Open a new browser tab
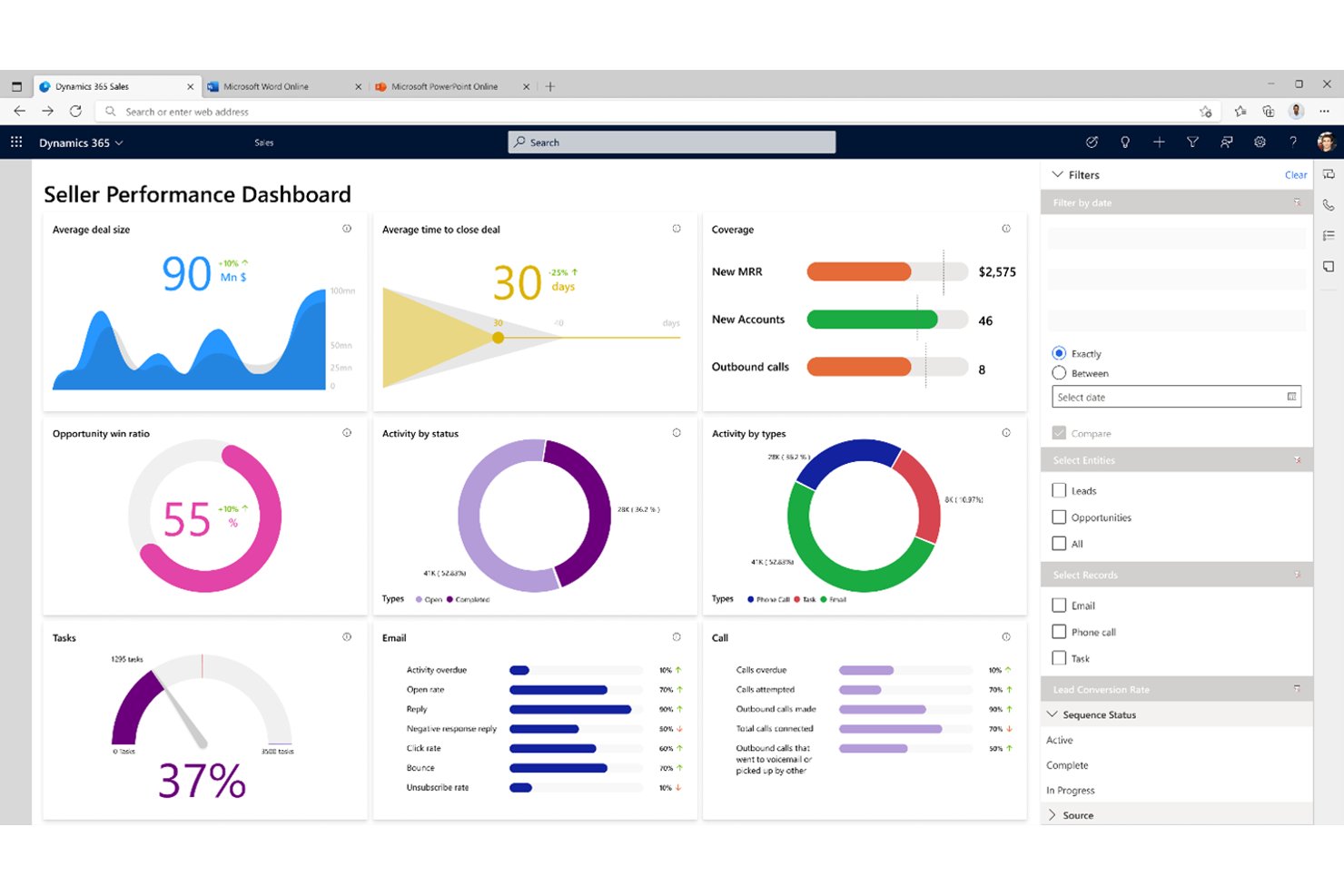This screenshot has width=1344, height=896. [x=550, y=87]
